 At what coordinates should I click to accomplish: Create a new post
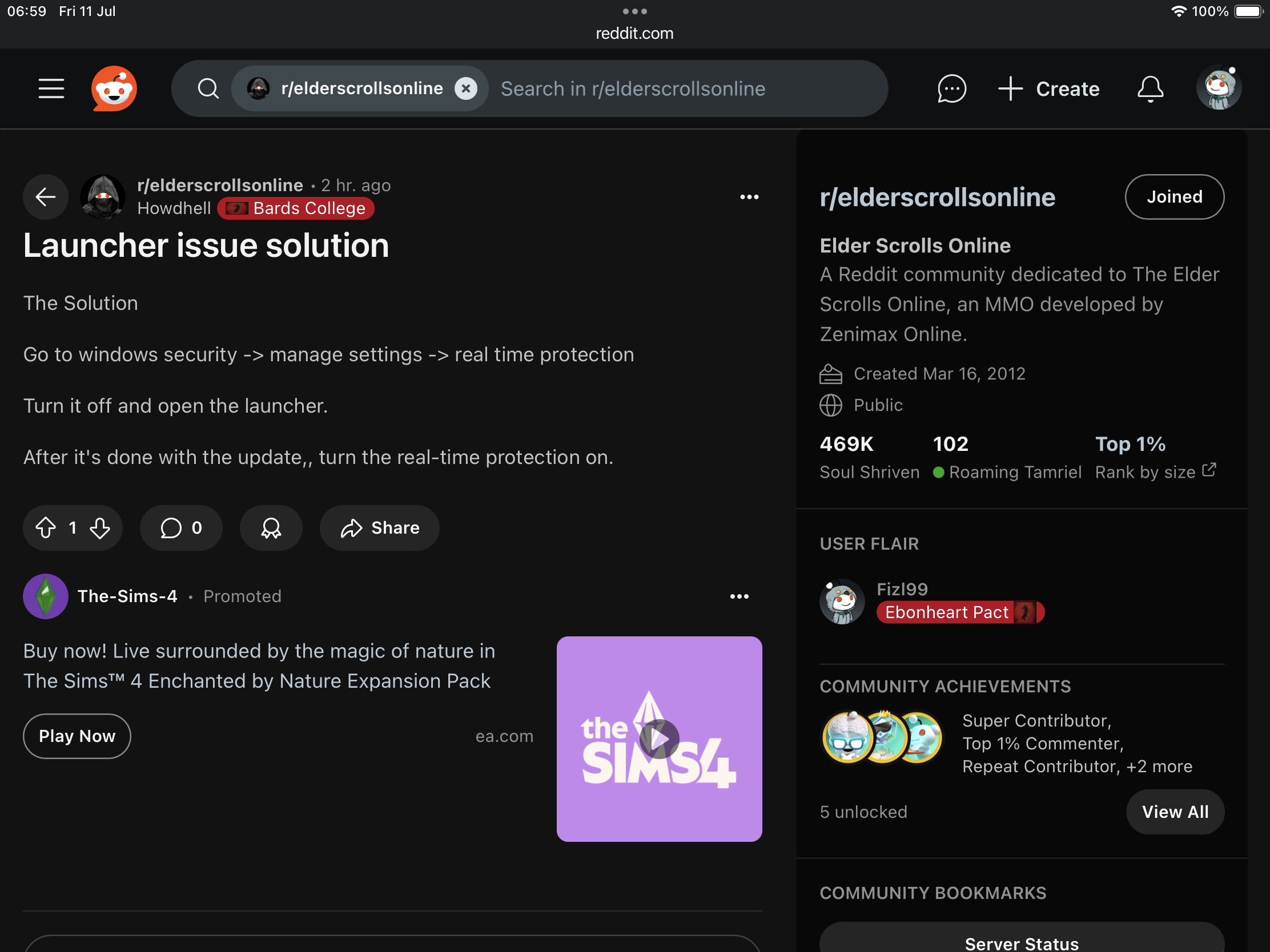(x=1048, y=89)
